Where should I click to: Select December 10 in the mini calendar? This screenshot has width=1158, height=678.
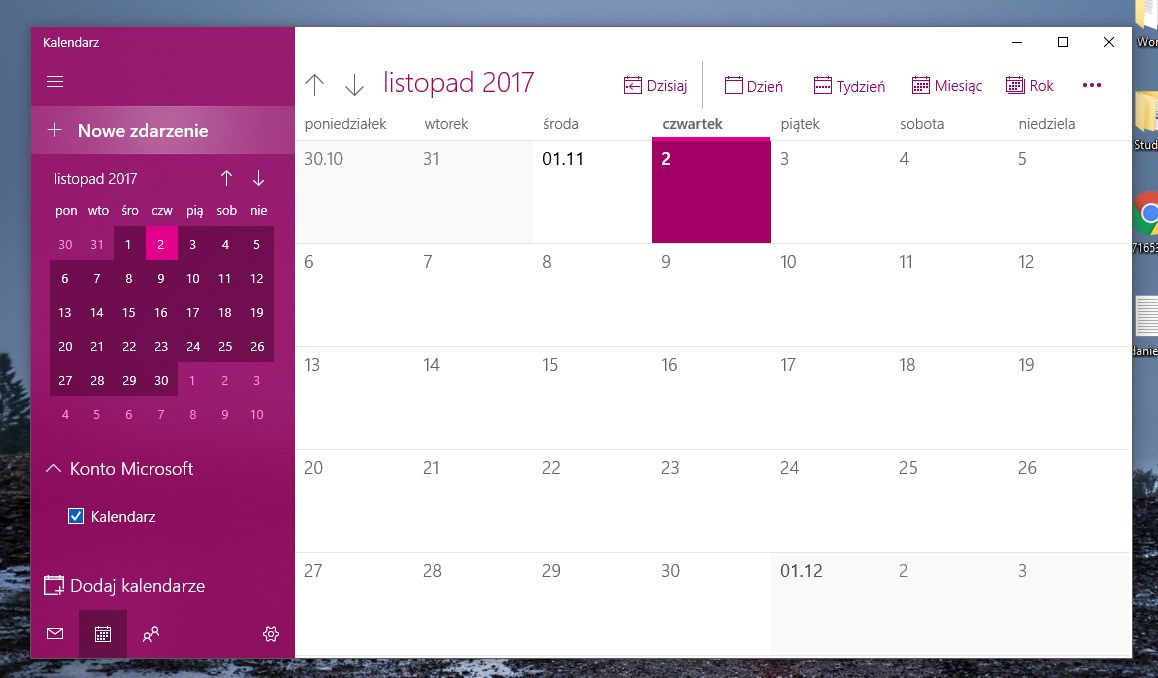tap(257, 414)
